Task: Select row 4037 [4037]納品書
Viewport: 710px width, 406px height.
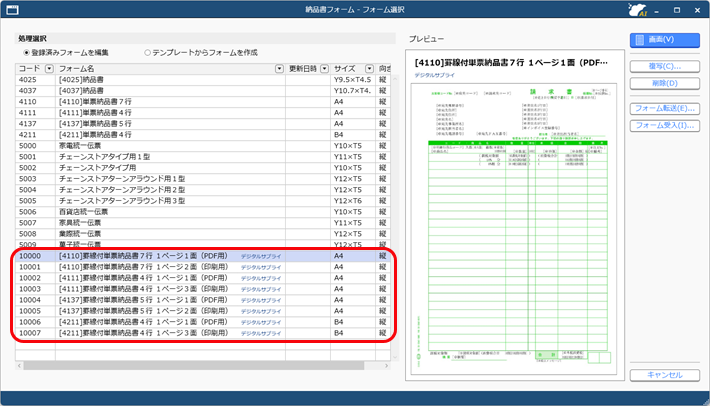Action: click(203, 91)
